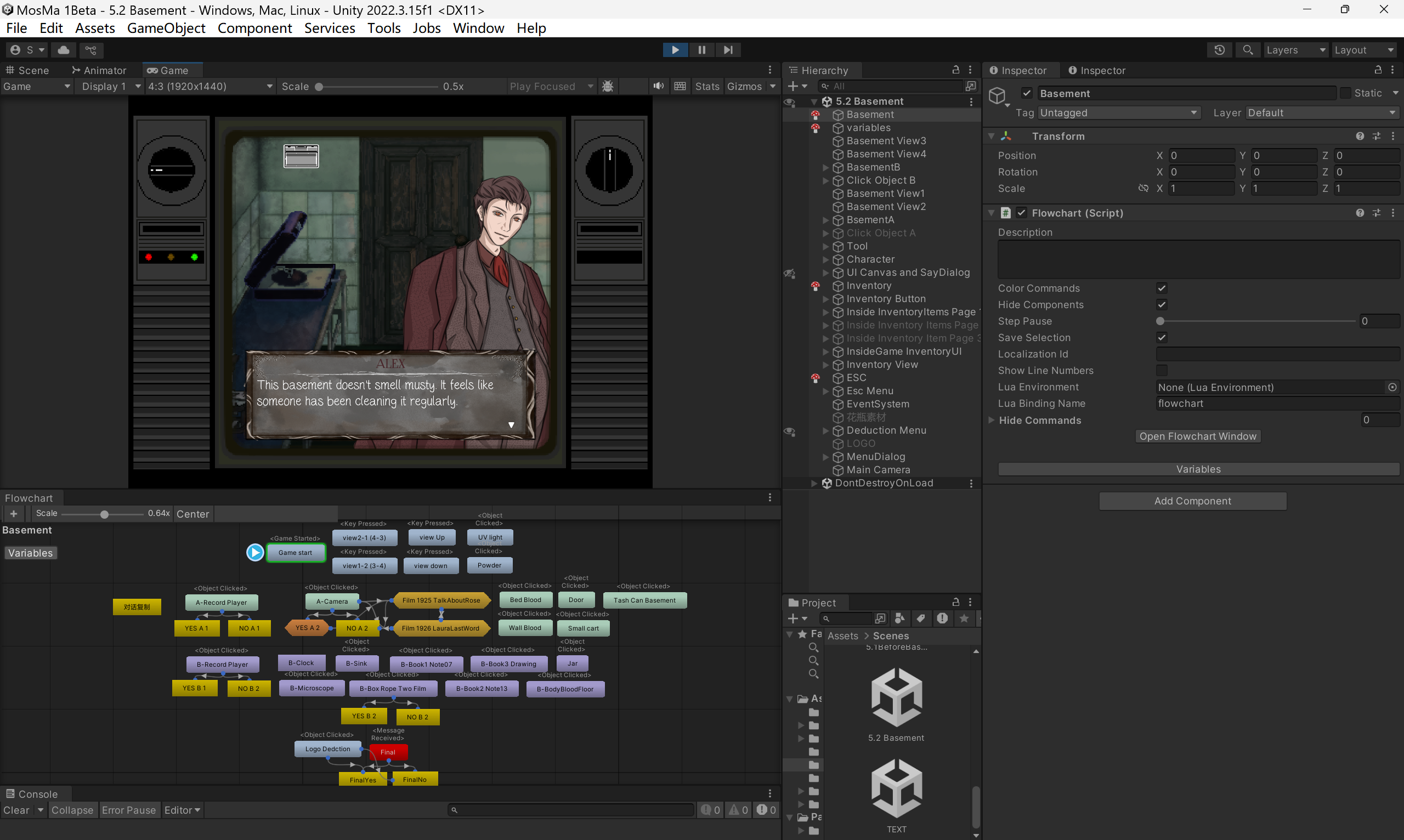1404x840 pixels.
Task: Open the version control icon
Action: click(90, 50)
